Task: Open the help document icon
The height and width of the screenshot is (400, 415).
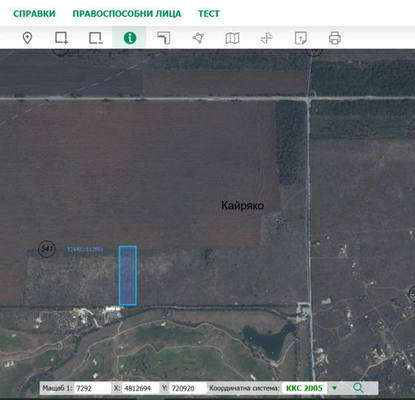Action: click(x=301, y=38)
